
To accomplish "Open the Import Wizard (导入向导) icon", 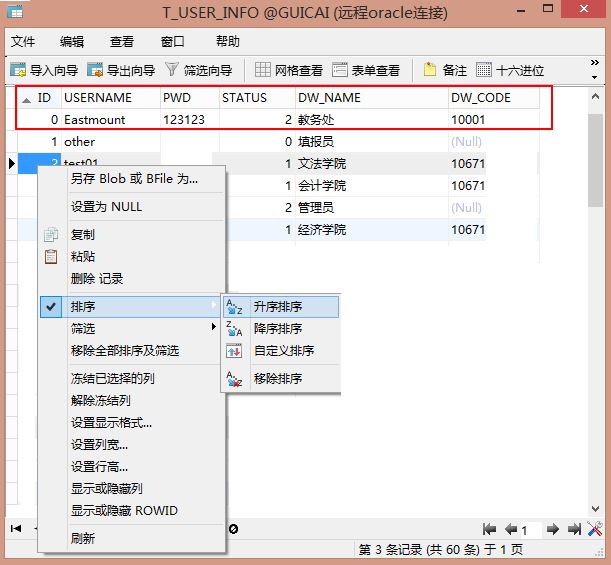I will point(18,70).
